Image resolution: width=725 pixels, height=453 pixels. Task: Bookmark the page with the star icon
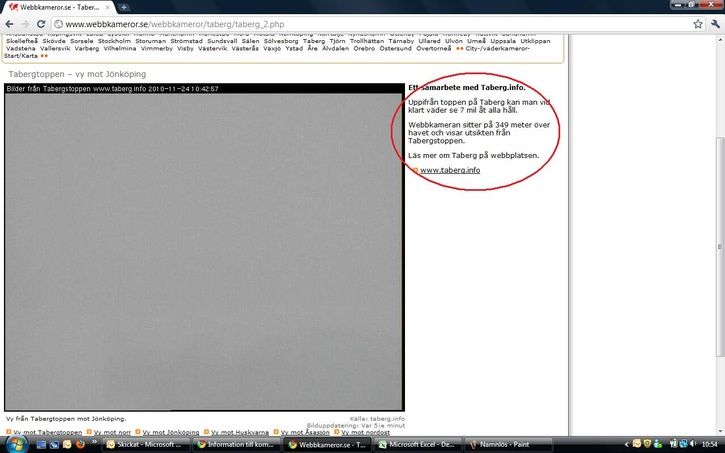pyautogui.click(x=698, y=23)
